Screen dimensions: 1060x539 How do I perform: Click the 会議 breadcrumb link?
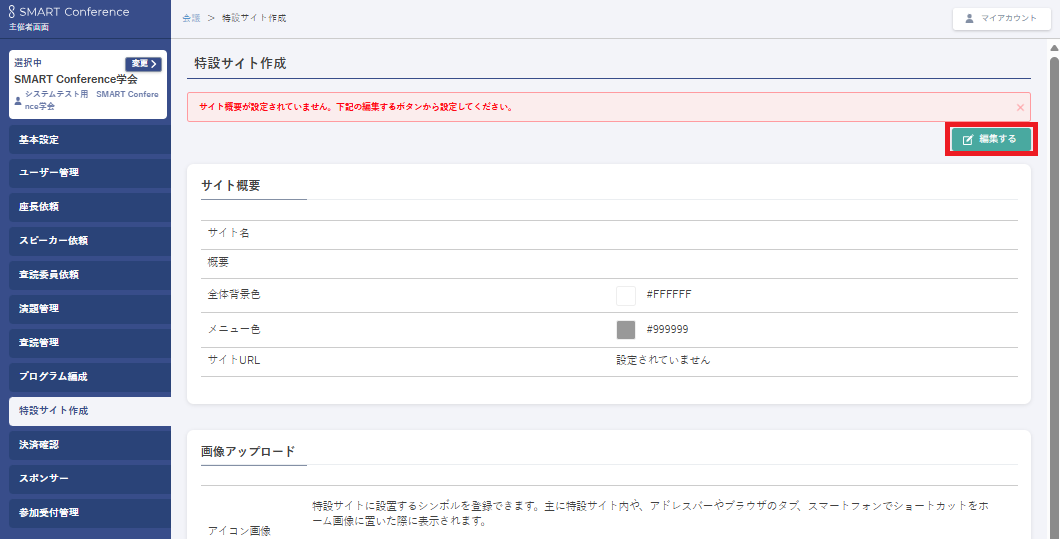tap(191, 19)
